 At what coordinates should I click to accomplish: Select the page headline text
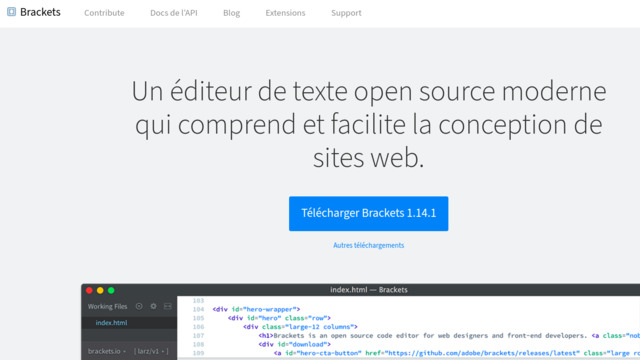pyautogui.click(x=369, y=124)
